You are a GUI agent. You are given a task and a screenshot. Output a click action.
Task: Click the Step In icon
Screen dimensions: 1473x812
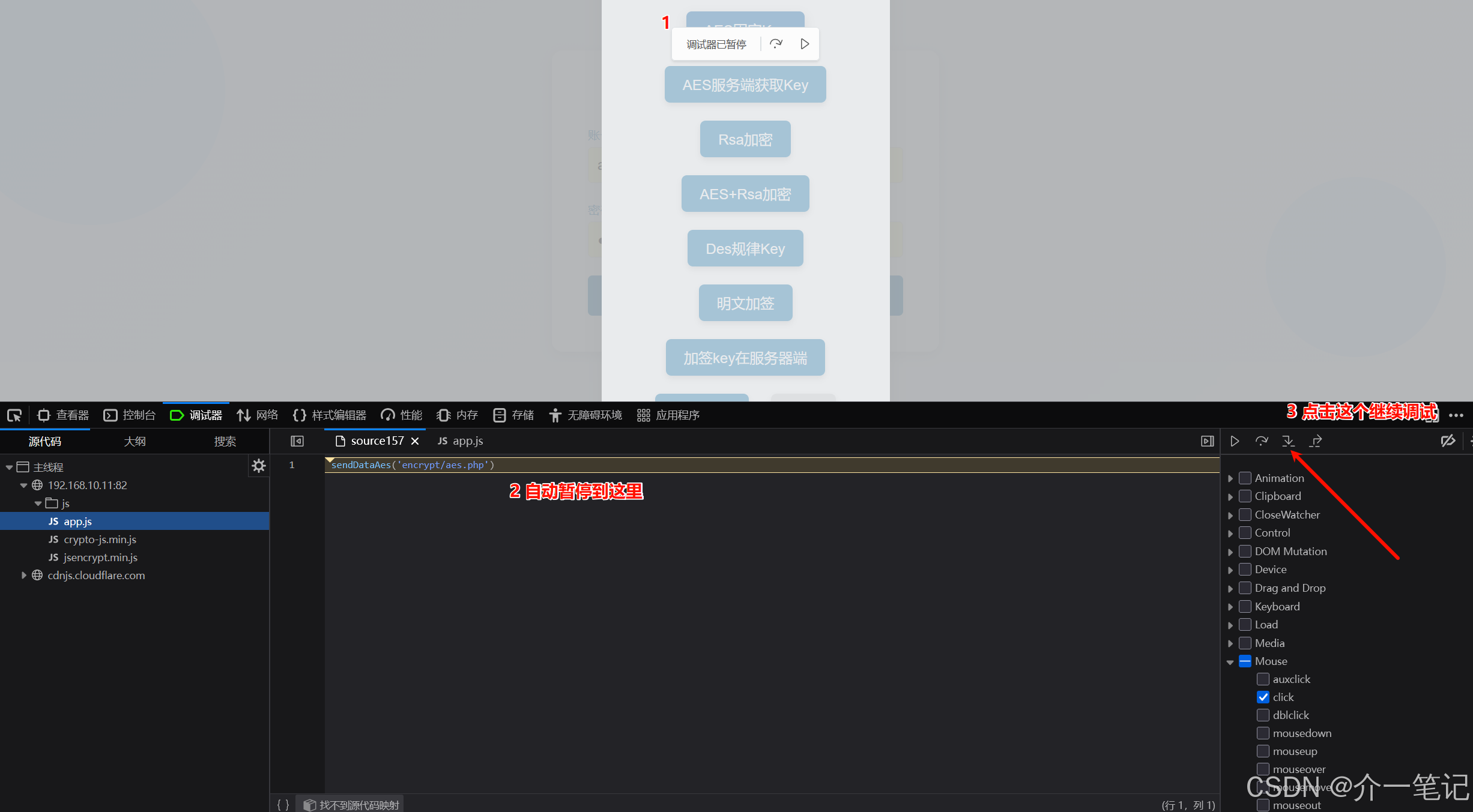click(1288, 441)
